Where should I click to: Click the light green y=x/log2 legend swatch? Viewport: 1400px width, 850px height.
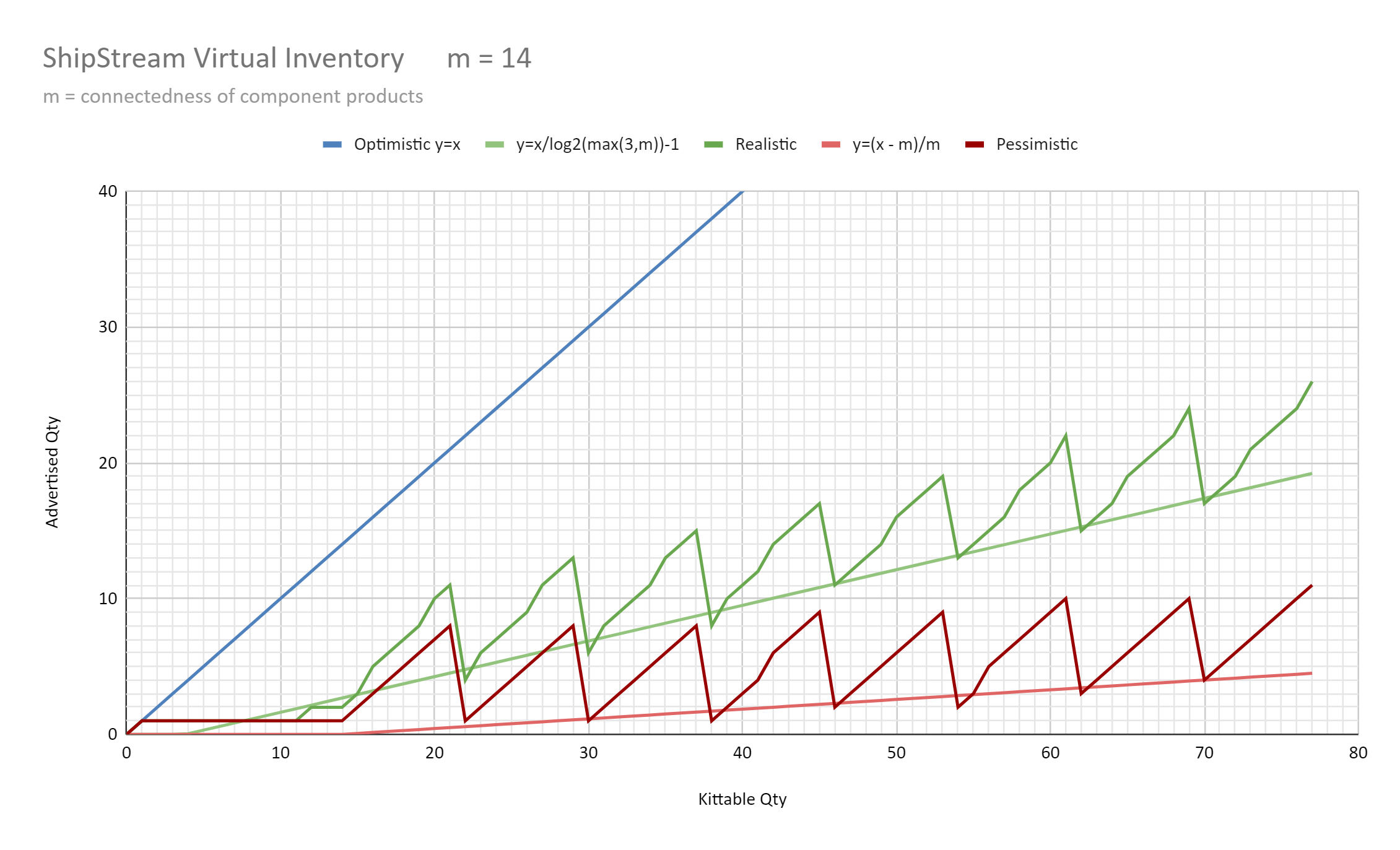click(494, 145)
